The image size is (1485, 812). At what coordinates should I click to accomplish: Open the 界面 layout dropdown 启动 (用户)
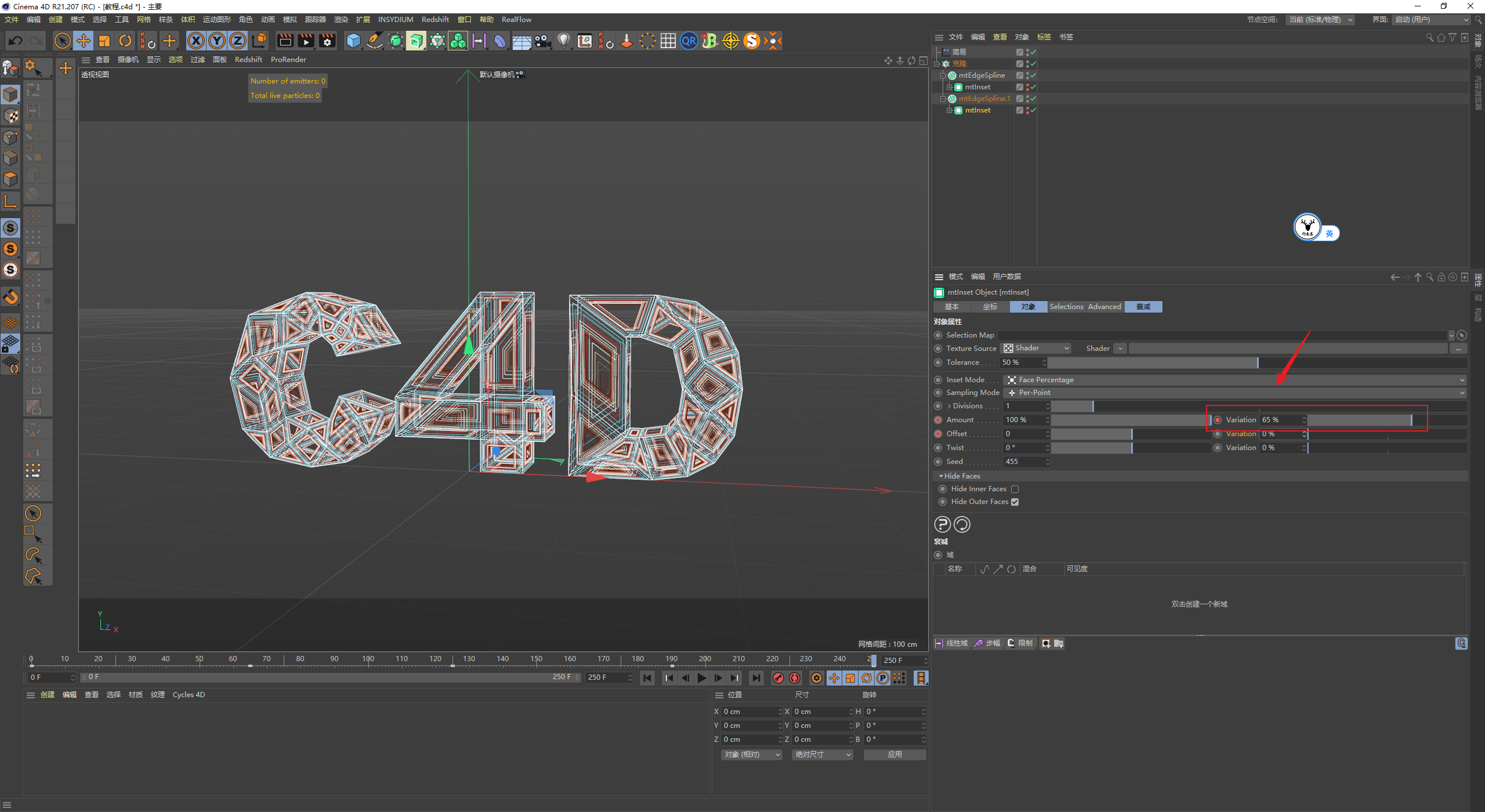click(1430, 20)
